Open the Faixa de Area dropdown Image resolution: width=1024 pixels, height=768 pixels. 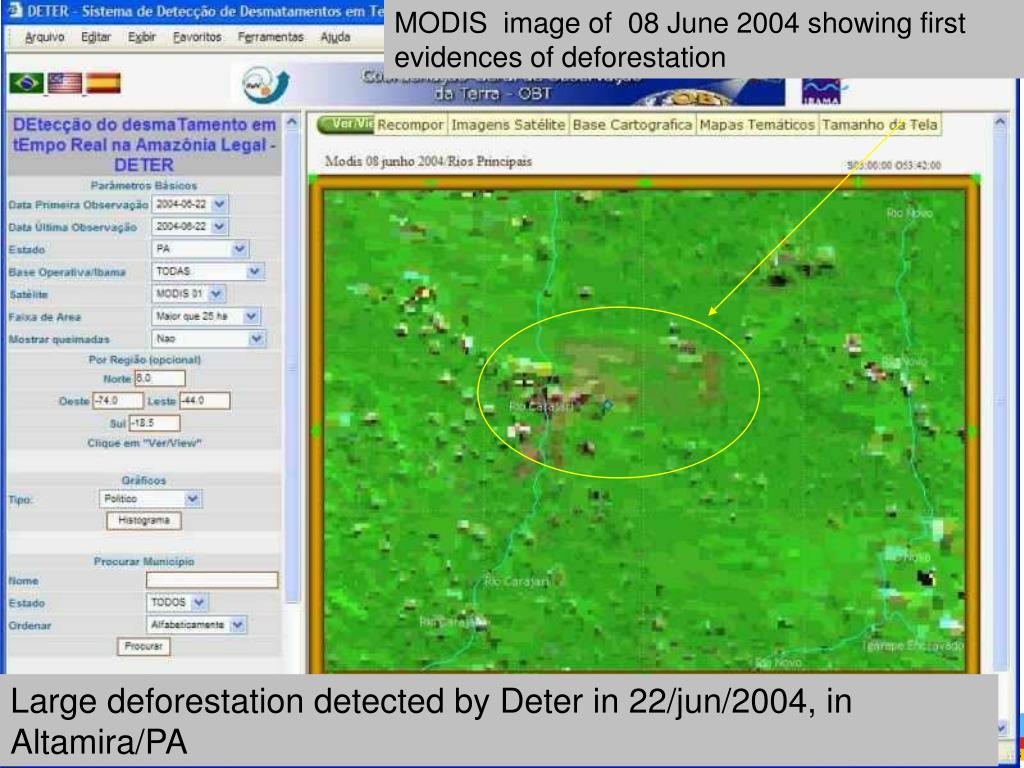pyautogui.click(x=206, y=316)
